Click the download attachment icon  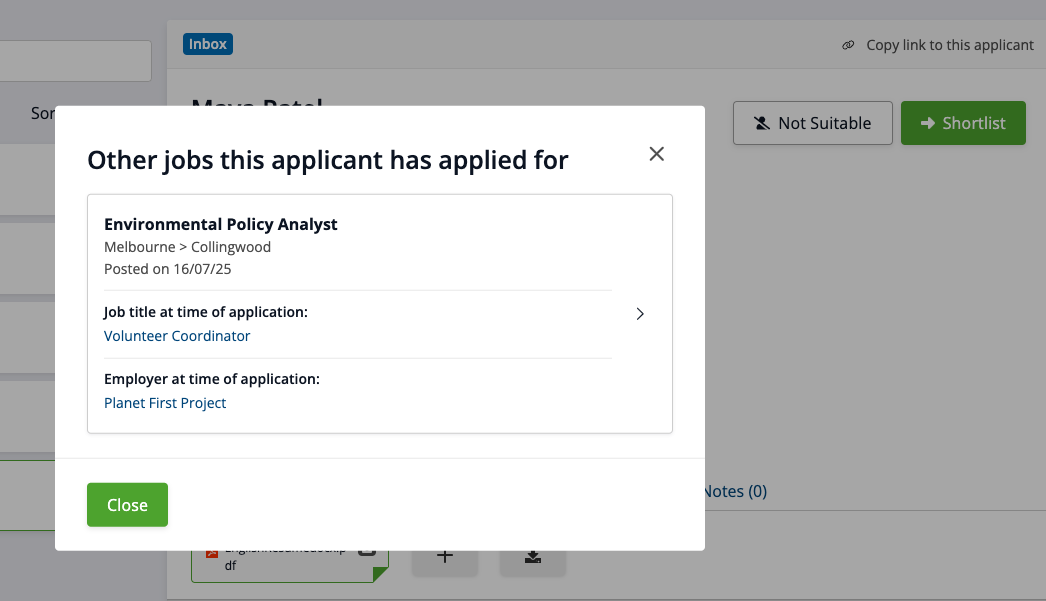point(533,558)
